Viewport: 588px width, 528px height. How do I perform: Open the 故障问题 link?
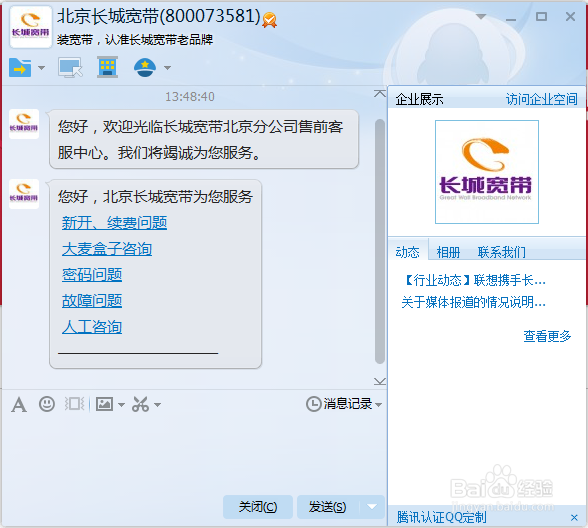92,301
